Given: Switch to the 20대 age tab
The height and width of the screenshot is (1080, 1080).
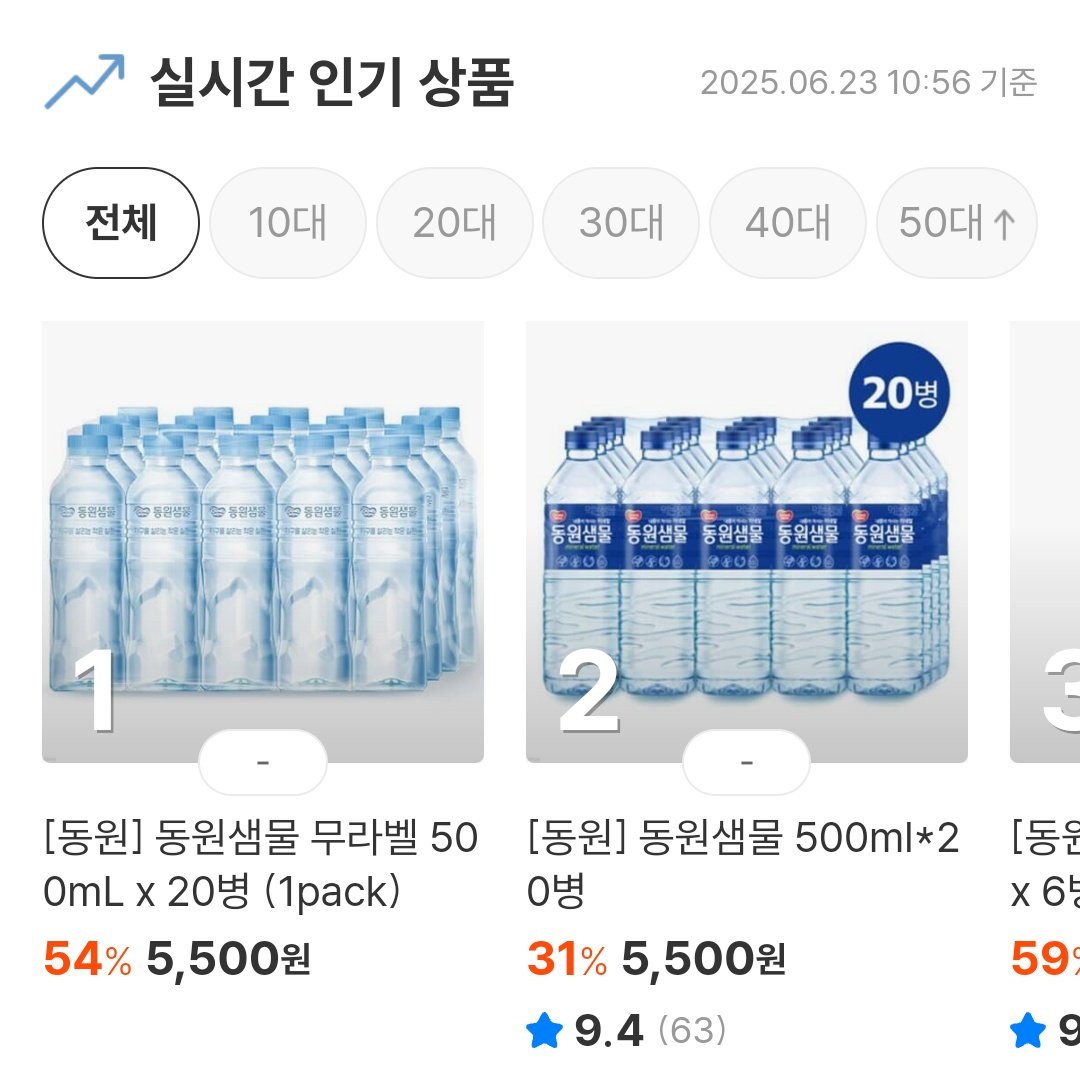Looking at the screenshot, I should click(454, 223).
